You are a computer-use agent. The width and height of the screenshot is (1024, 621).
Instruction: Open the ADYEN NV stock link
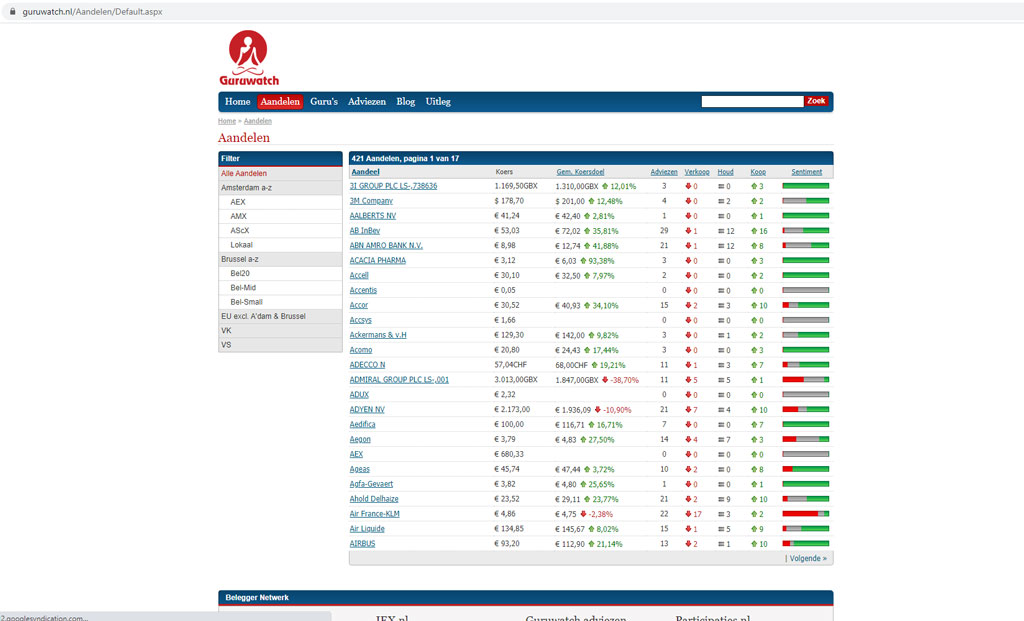pos(367,410)
